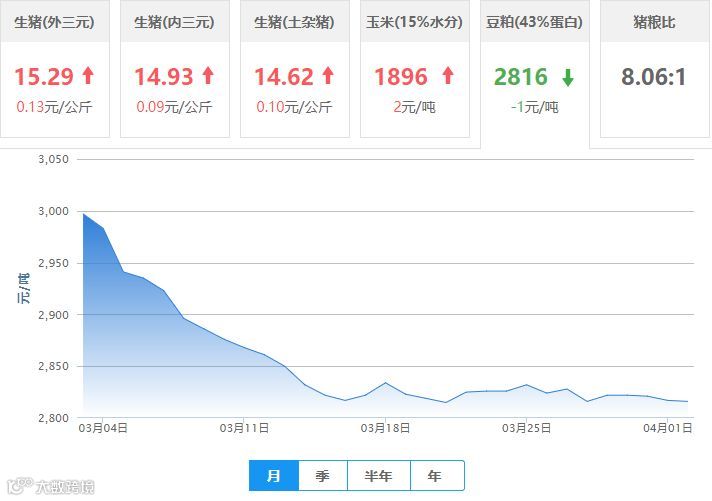The height and width of the screenshot is (501, 712).
Task: Select the 生猪(土杂猪) price tab
Action: (295, 68)
